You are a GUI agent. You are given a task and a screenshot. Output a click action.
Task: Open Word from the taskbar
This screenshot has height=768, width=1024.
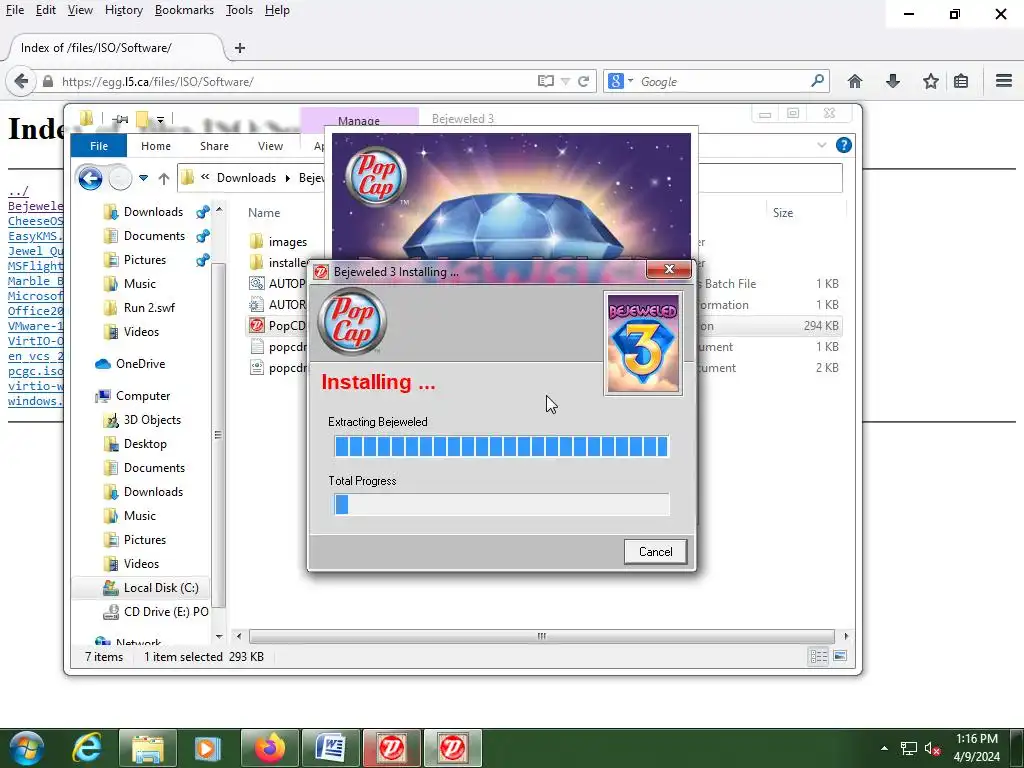point(330,748)
